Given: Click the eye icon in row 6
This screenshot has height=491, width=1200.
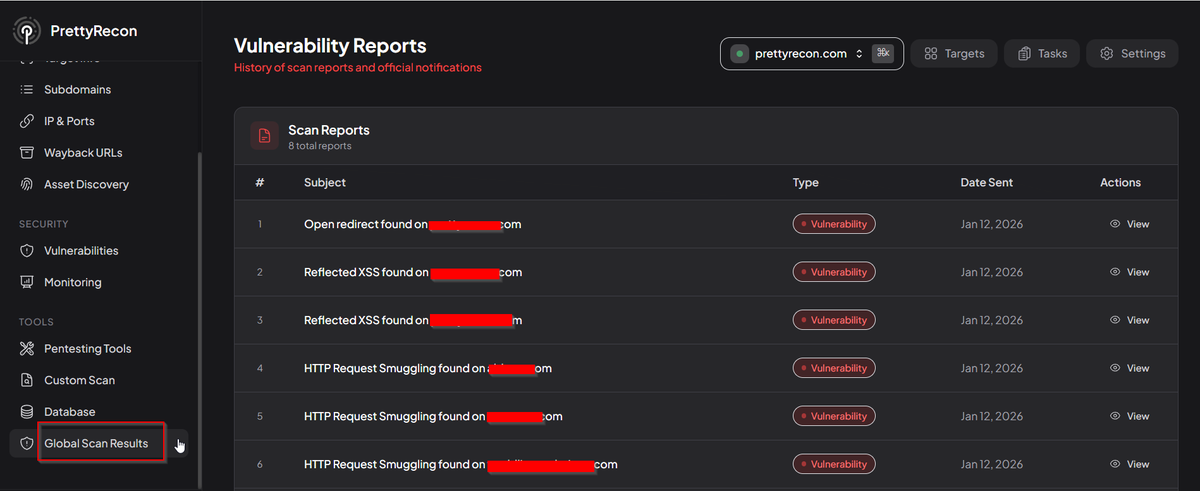Looking at the screenshot, I should (x=1115, y=464).
